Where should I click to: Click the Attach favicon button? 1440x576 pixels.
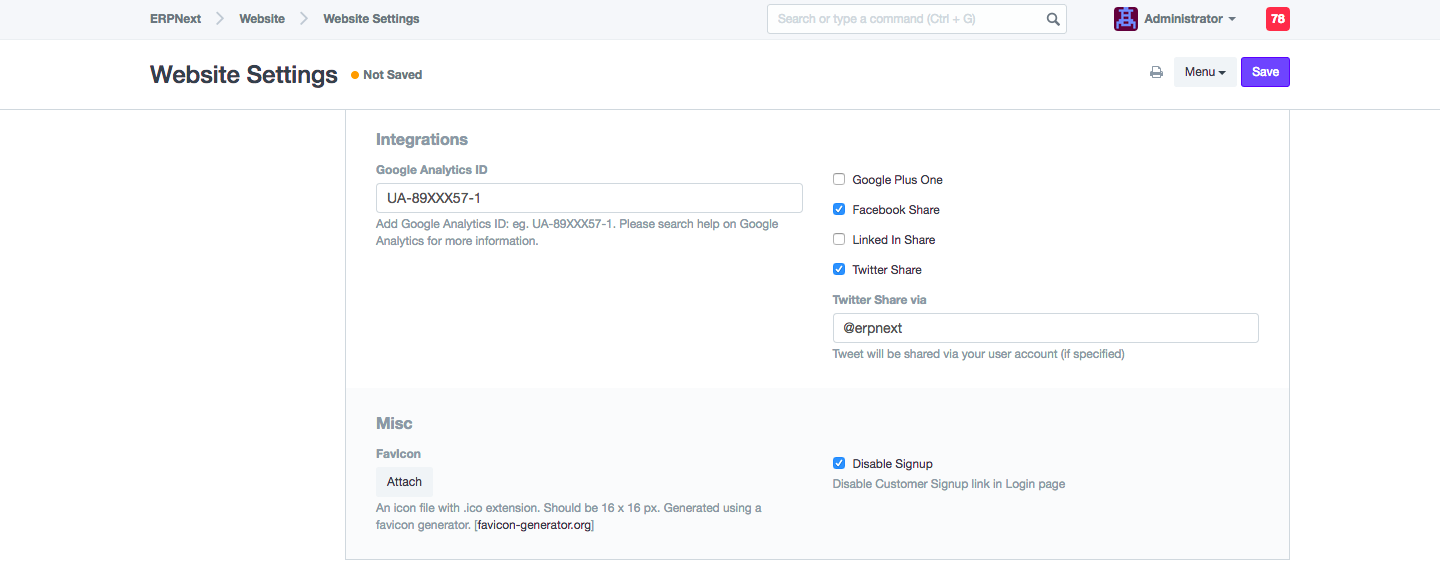click(404, 482)
